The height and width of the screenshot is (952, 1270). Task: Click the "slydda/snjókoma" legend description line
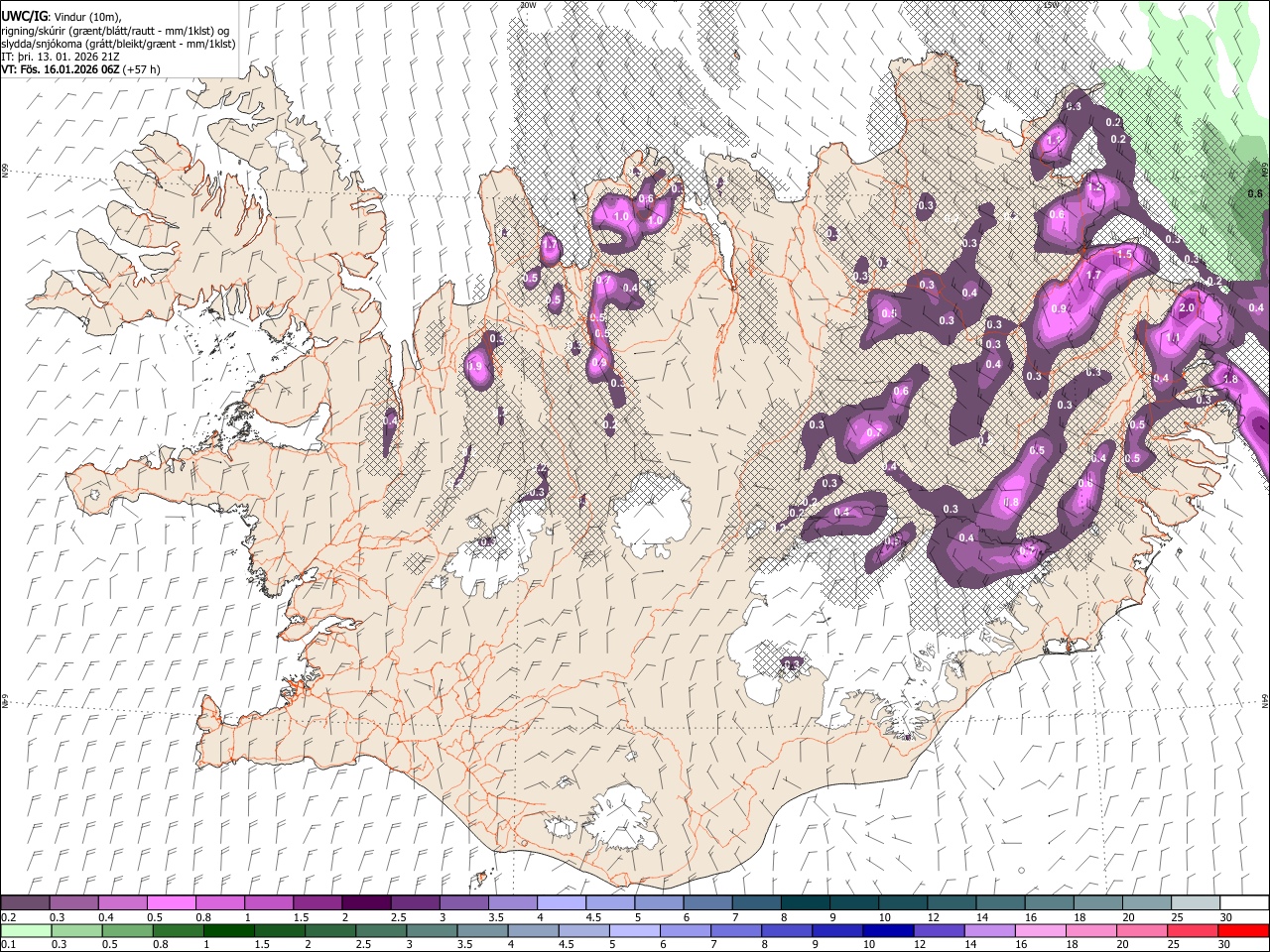click(x=117, y=44)
